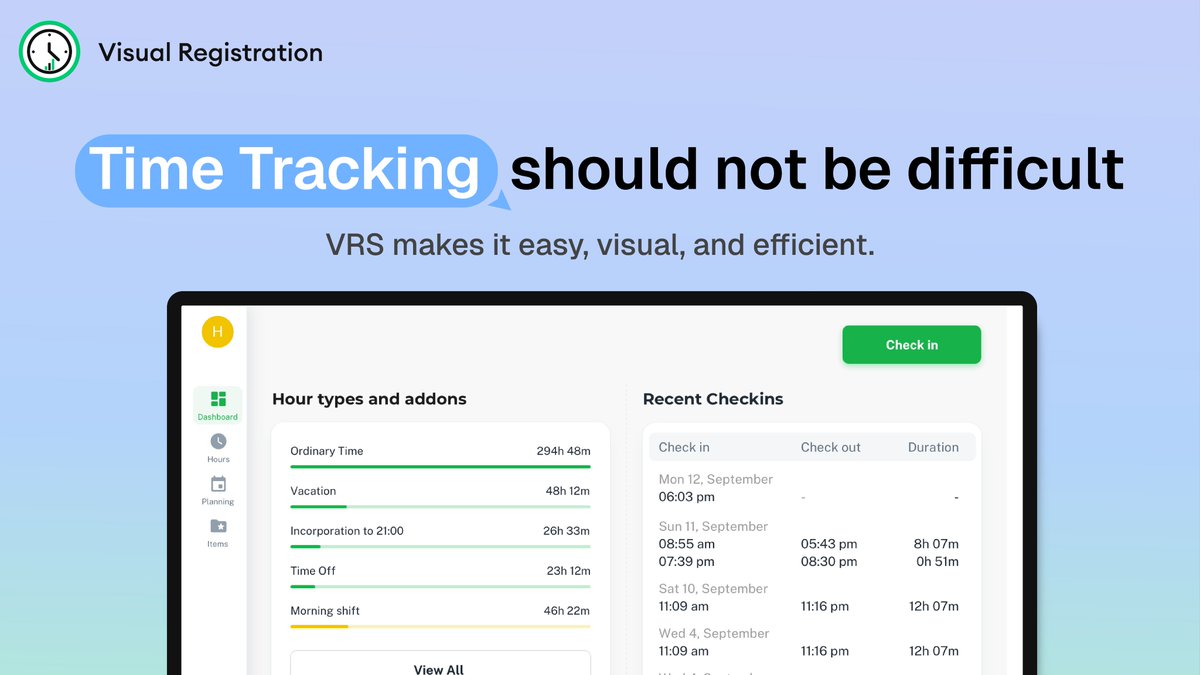This screenshot has width=1200, height=675.
Task: Click the Vacation progress bar
Action: [x=440, y=506]
